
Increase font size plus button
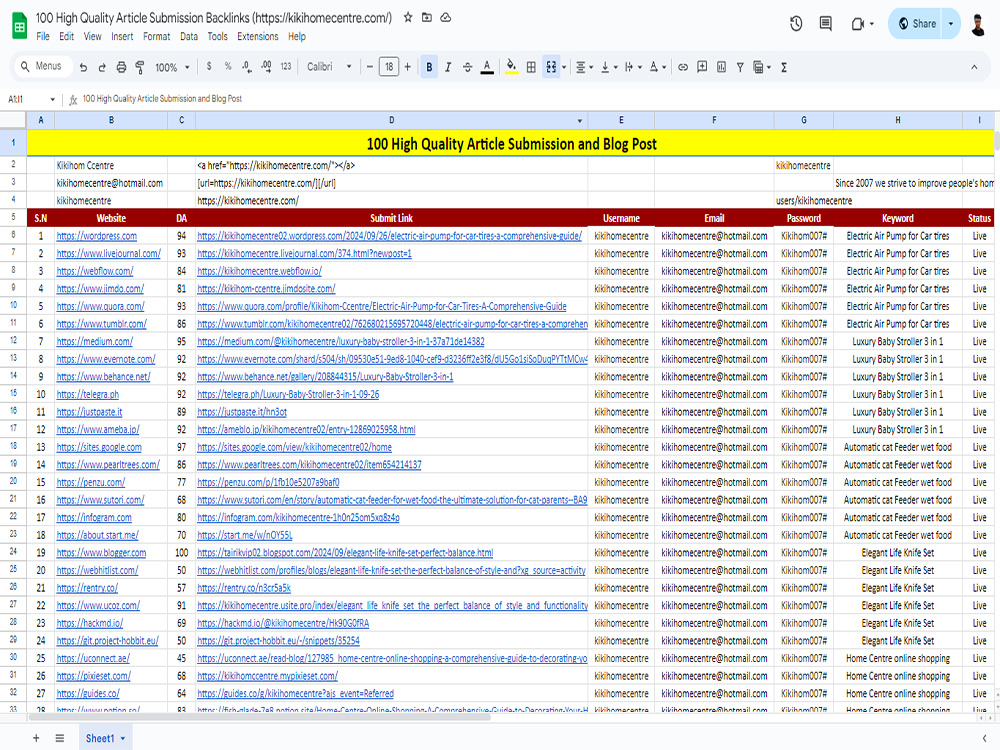[x=408, y=66]
